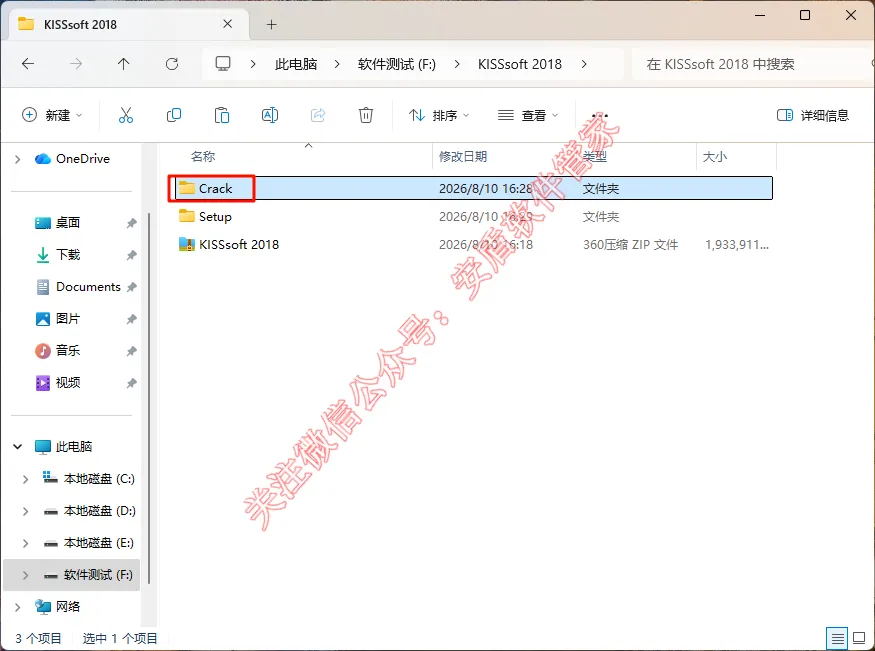
Task: Open the 新建 (New) dropdown
Action: tap(52, 115)
